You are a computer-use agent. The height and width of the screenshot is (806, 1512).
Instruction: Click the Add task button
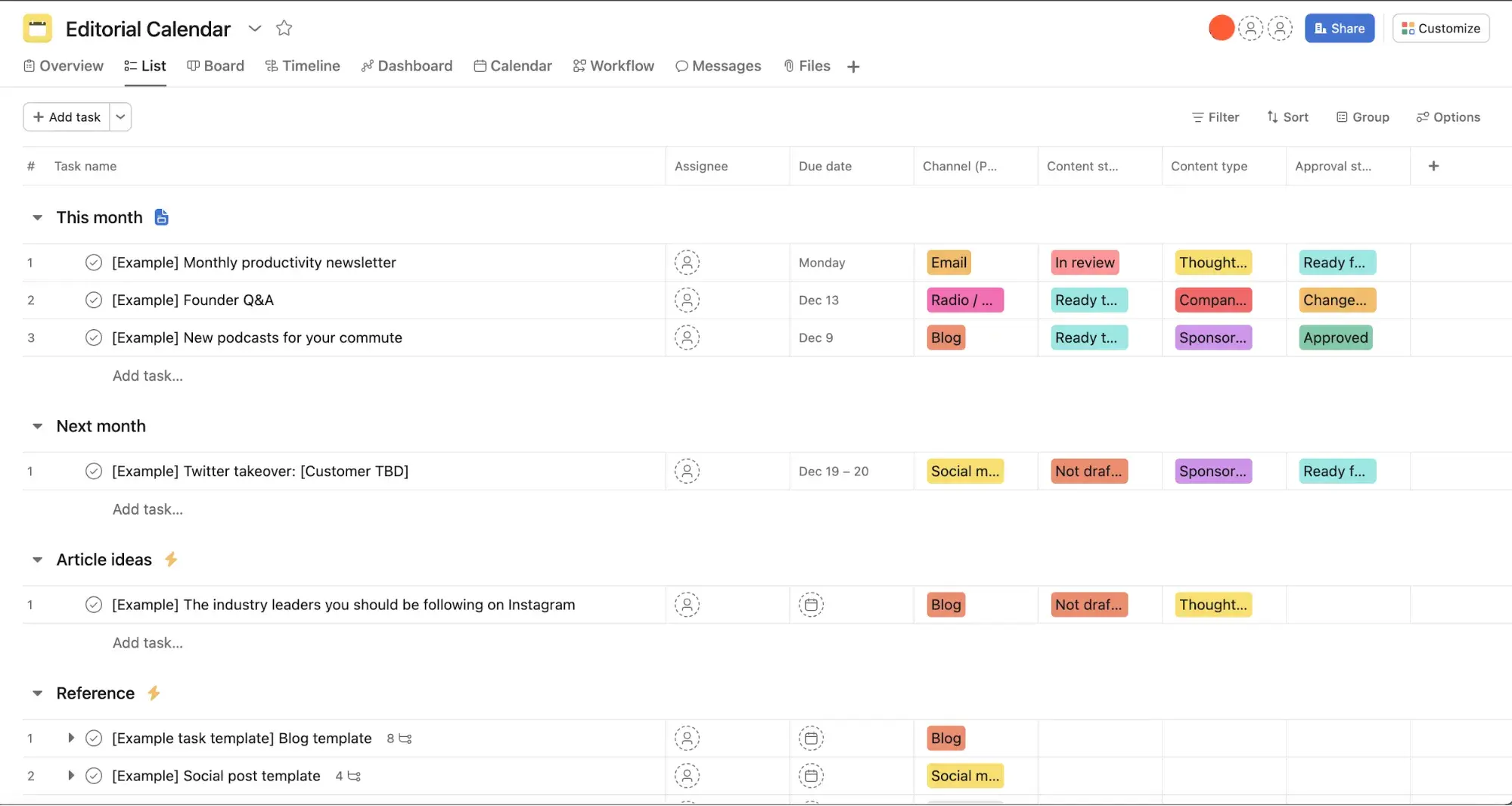pyautogui.click(x=67, y=117)
